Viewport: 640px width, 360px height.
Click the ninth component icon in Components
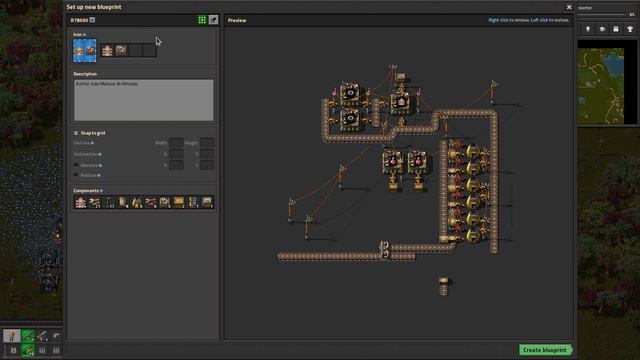(x=193, y=202)
